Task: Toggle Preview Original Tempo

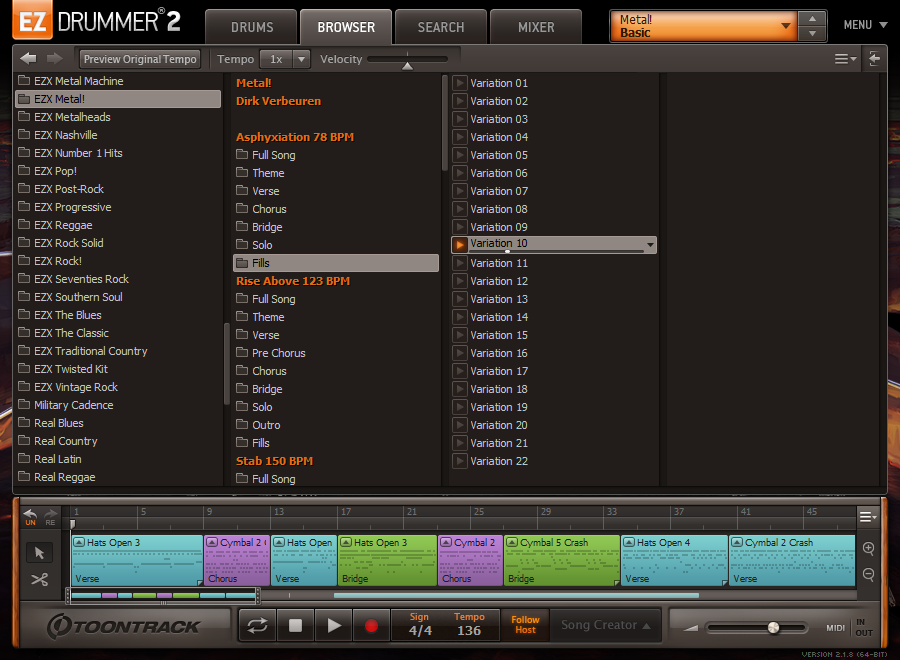Action: pyautogui.click(x=140, y=59)
